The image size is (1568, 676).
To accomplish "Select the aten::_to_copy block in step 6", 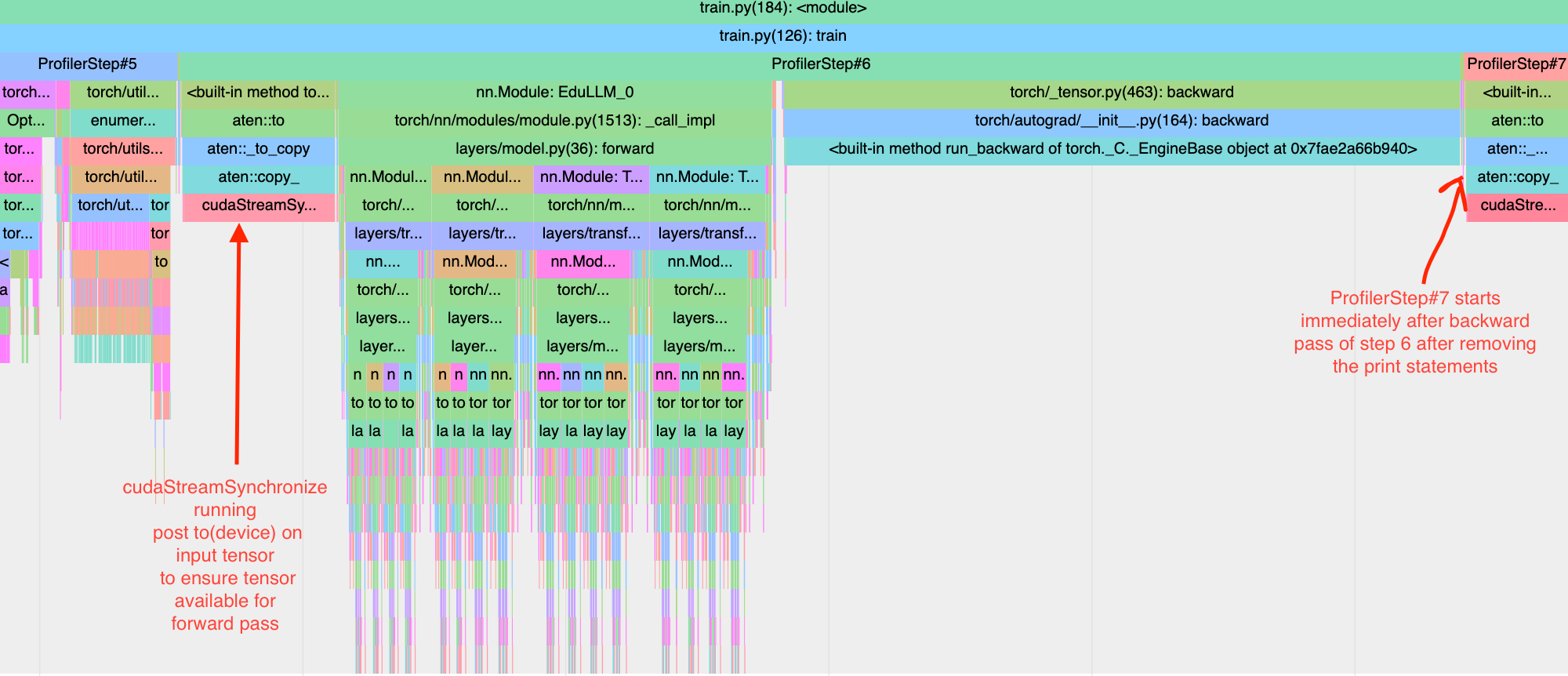I will pyautogui.click(x=259, y=149).
